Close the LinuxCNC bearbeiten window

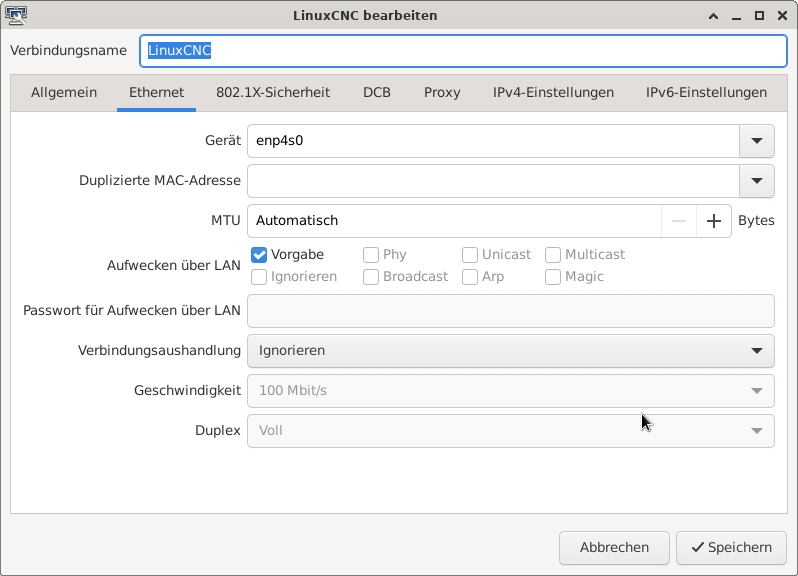[783, 16]
